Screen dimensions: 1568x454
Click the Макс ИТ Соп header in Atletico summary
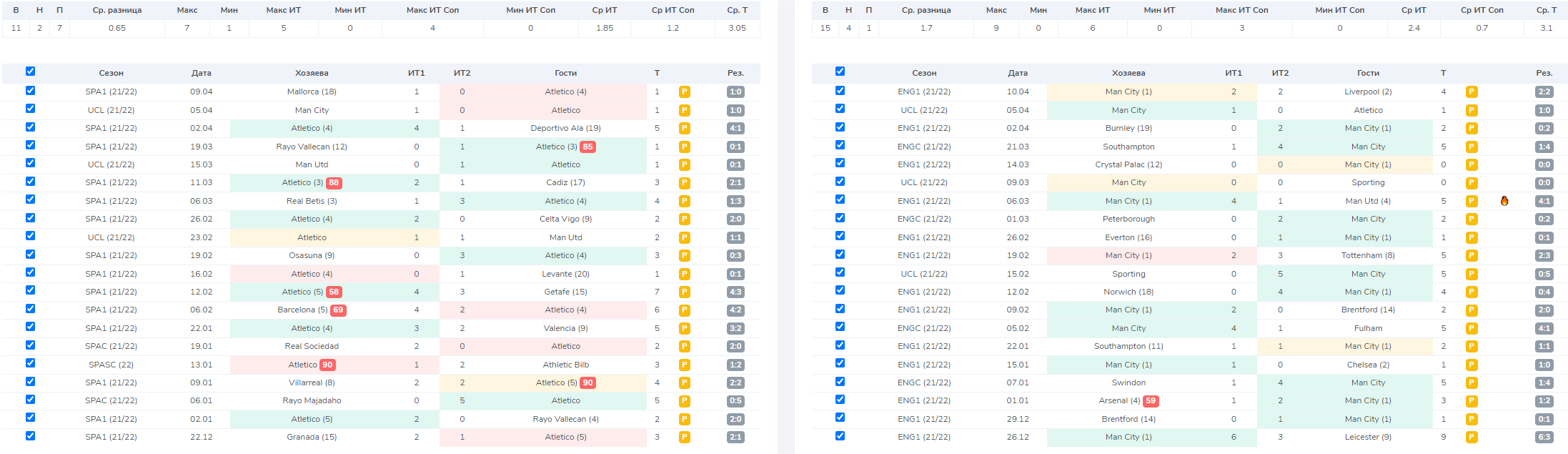[432, 10]
